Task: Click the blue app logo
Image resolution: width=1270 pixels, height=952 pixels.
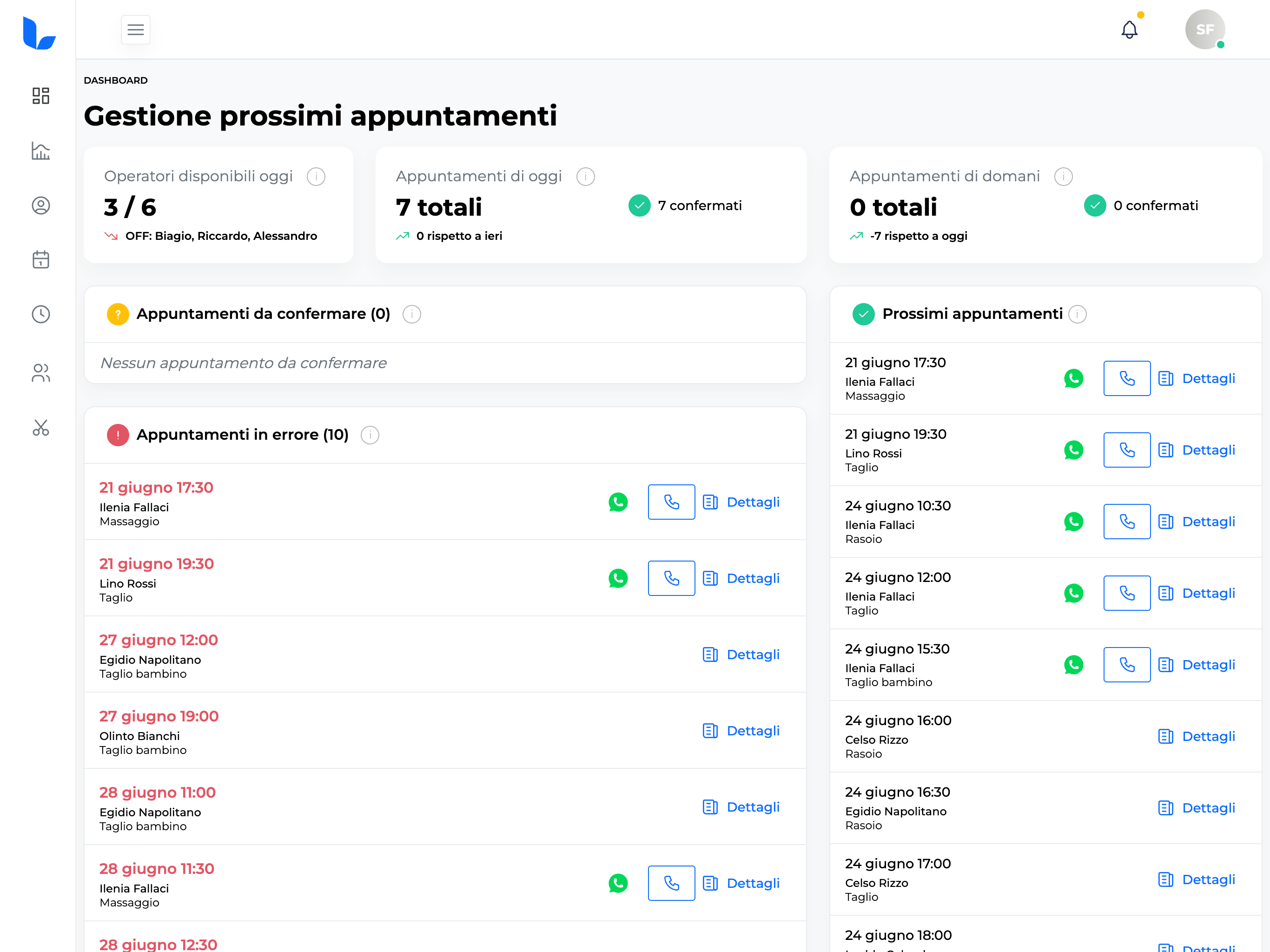Action: pos(39,33)
